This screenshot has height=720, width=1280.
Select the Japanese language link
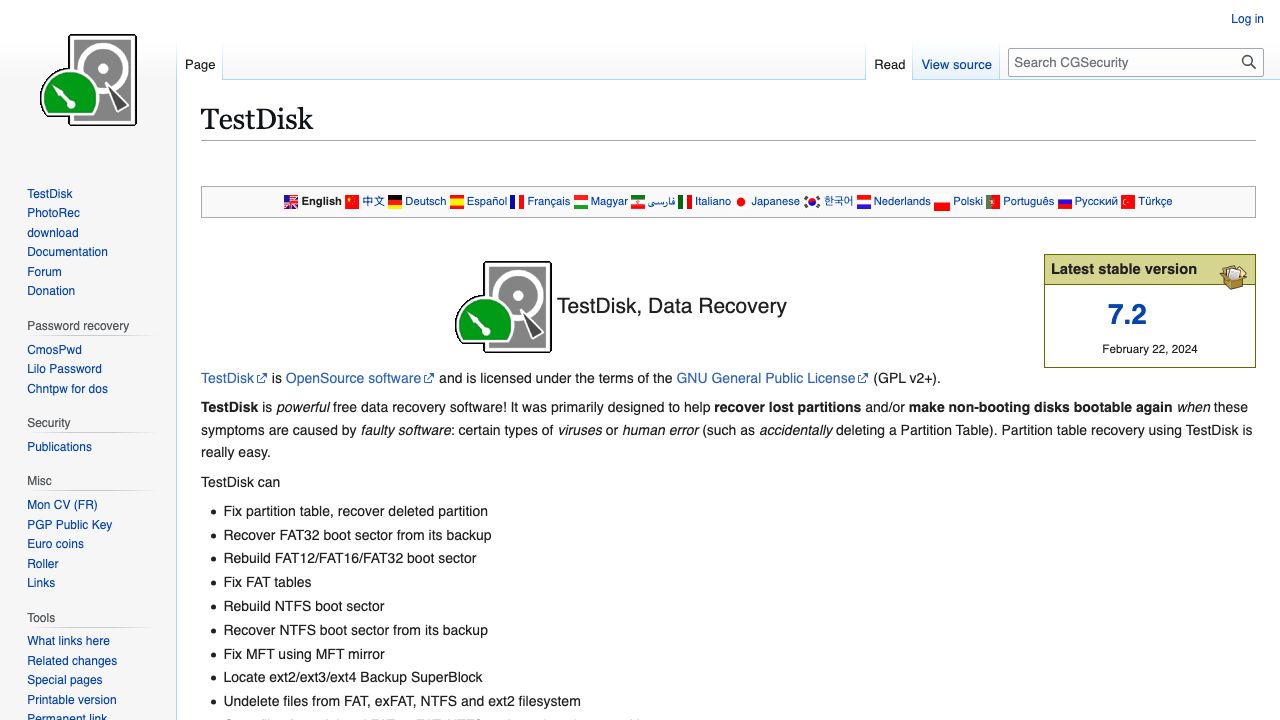click(x=775, y=202)
